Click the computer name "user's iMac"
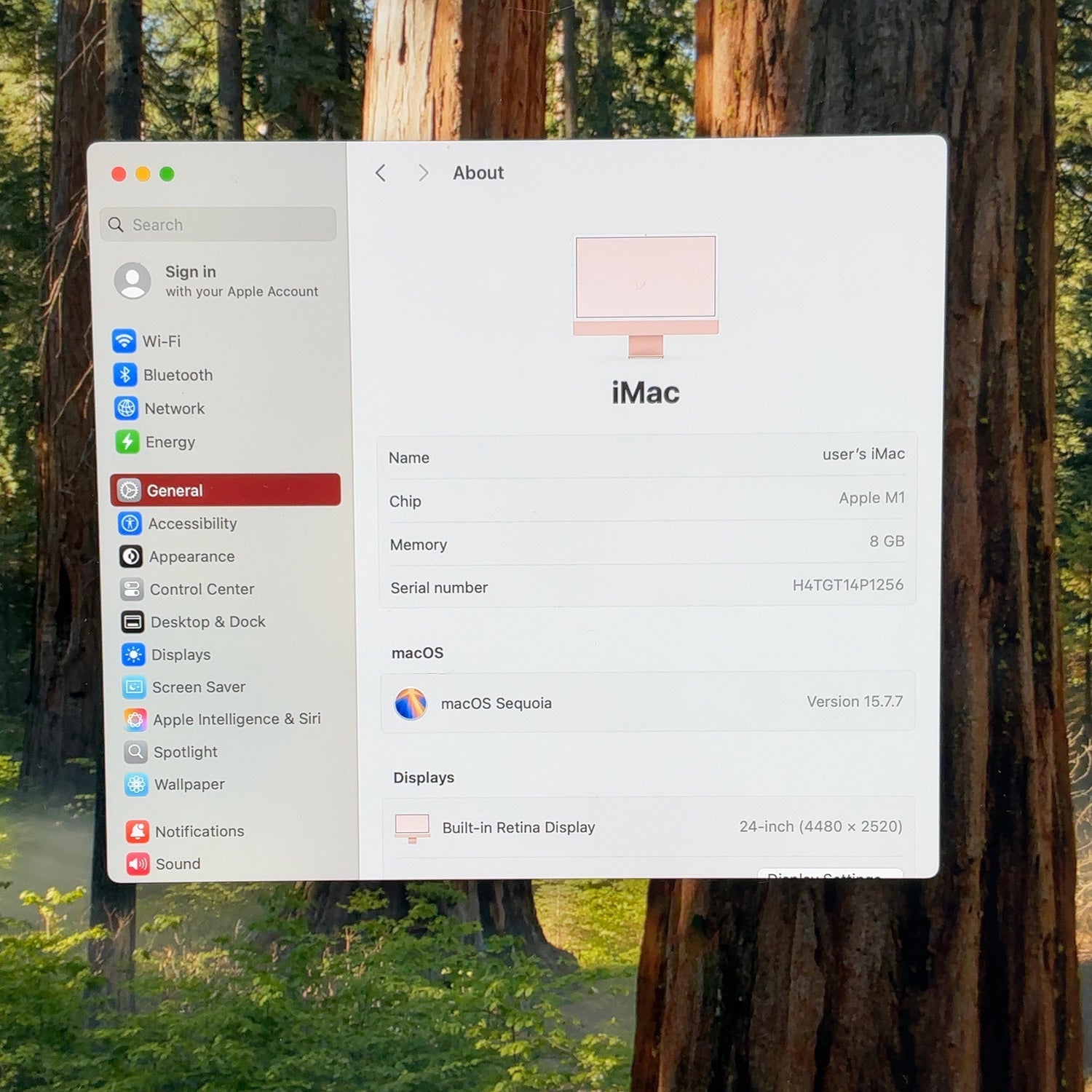Image resolution: width=1092 pixels, height=1092 pixels. pyautogui.click(x=863, y=454)
